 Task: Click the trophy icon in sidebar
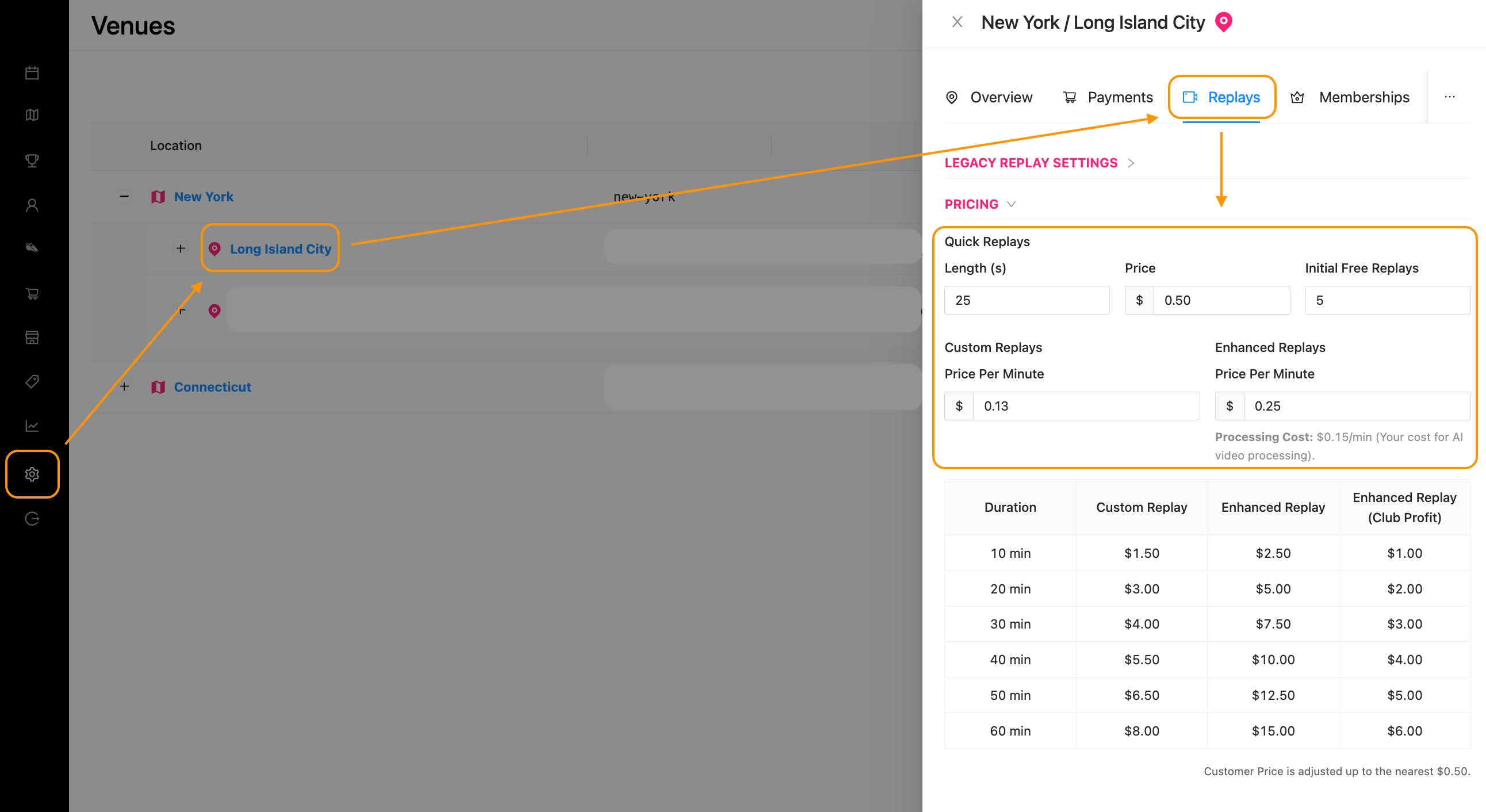(32, 160)
